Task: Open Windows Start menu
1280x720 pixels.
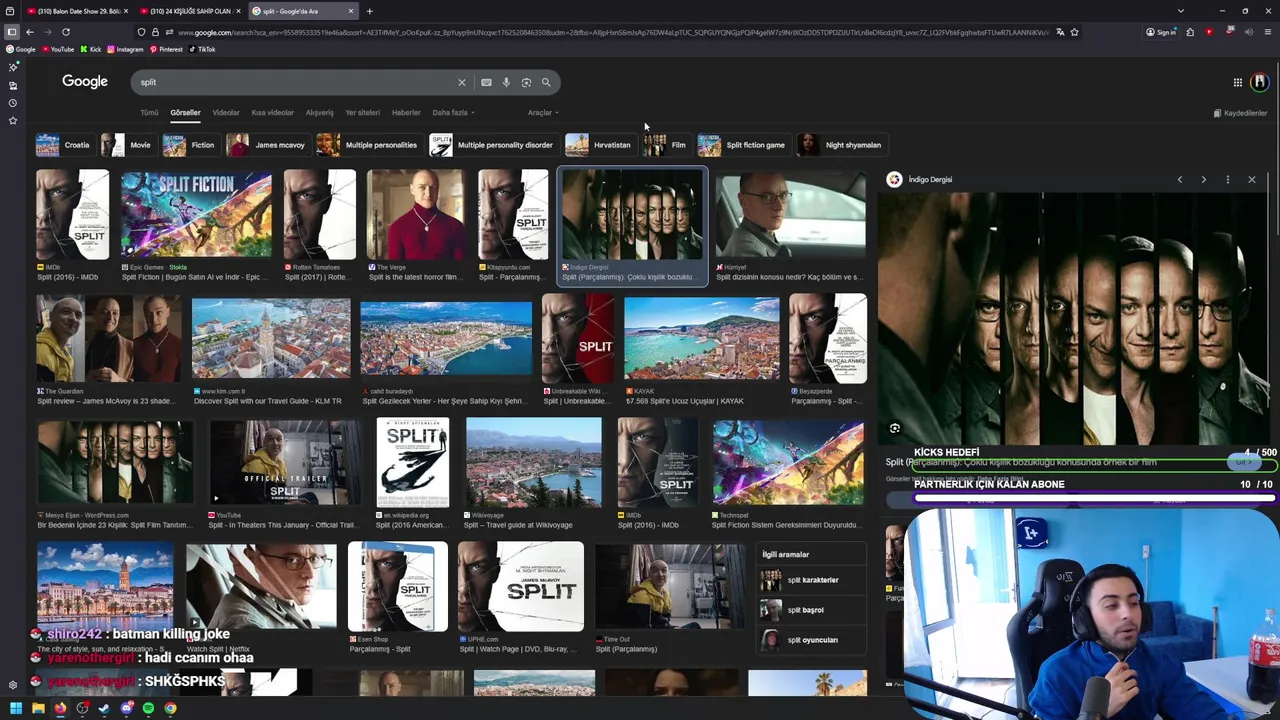Action: point(15,708)
